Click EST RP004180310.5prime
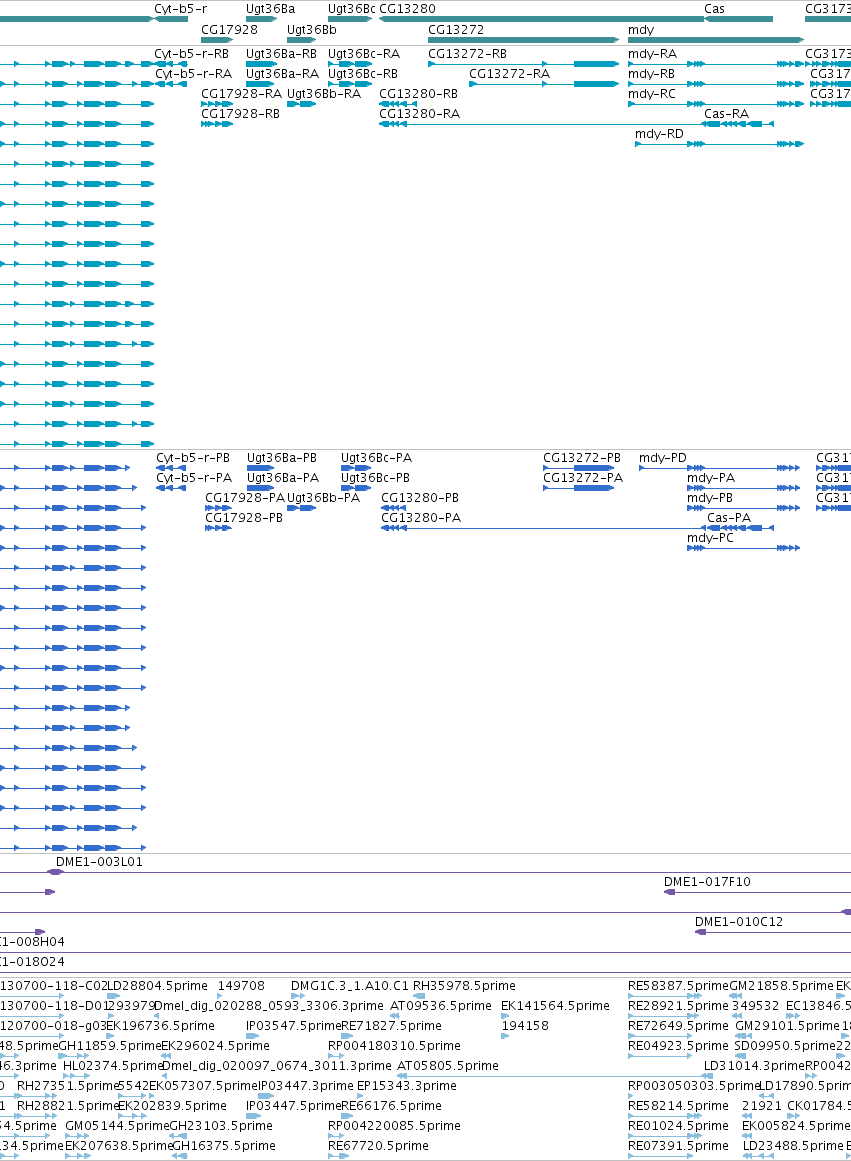The image size is (851, 1161). coord(394,1046)
